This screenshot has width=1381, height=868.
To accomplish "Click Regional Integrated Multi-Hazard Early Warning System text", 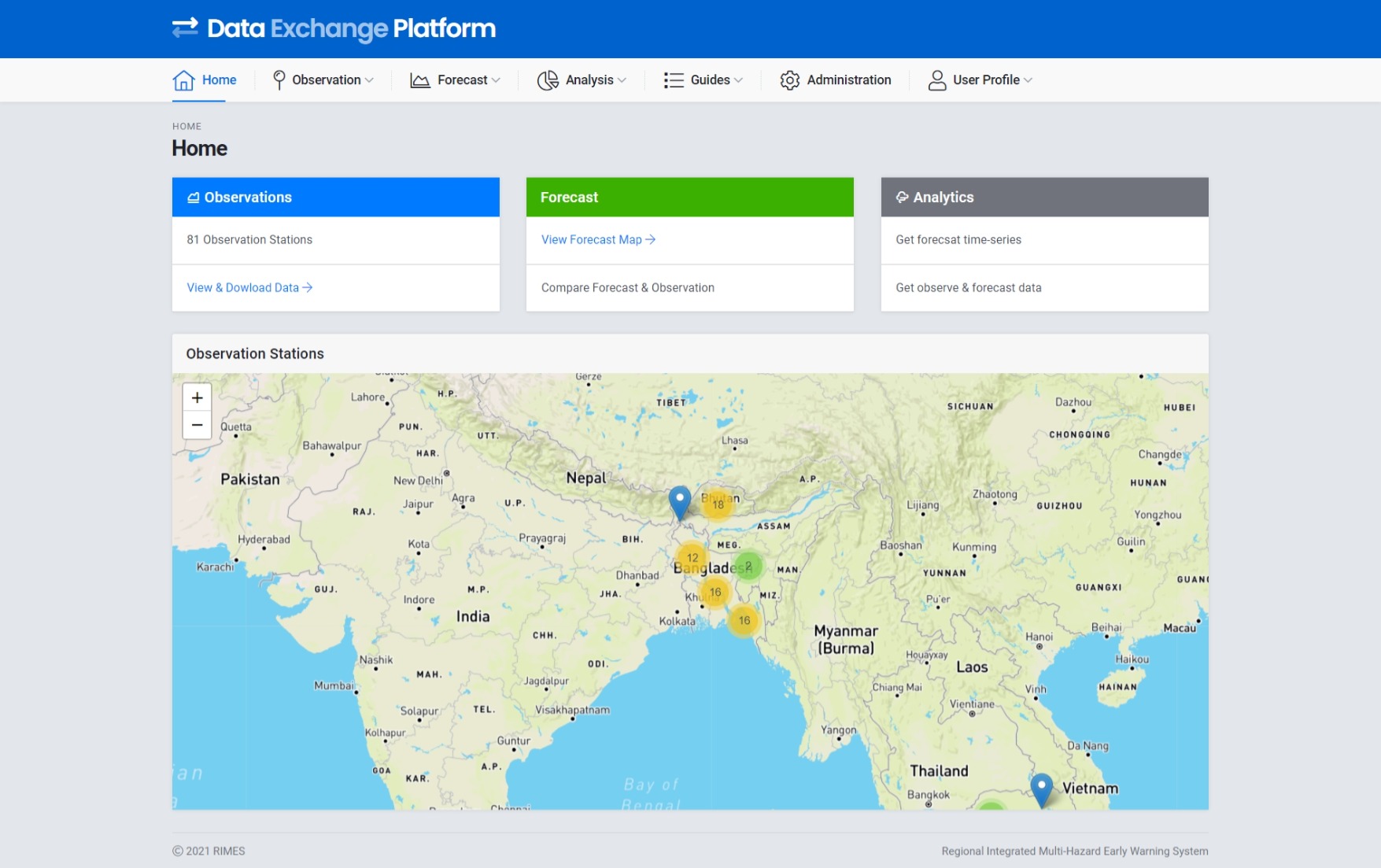I will tap(1075, 851).
